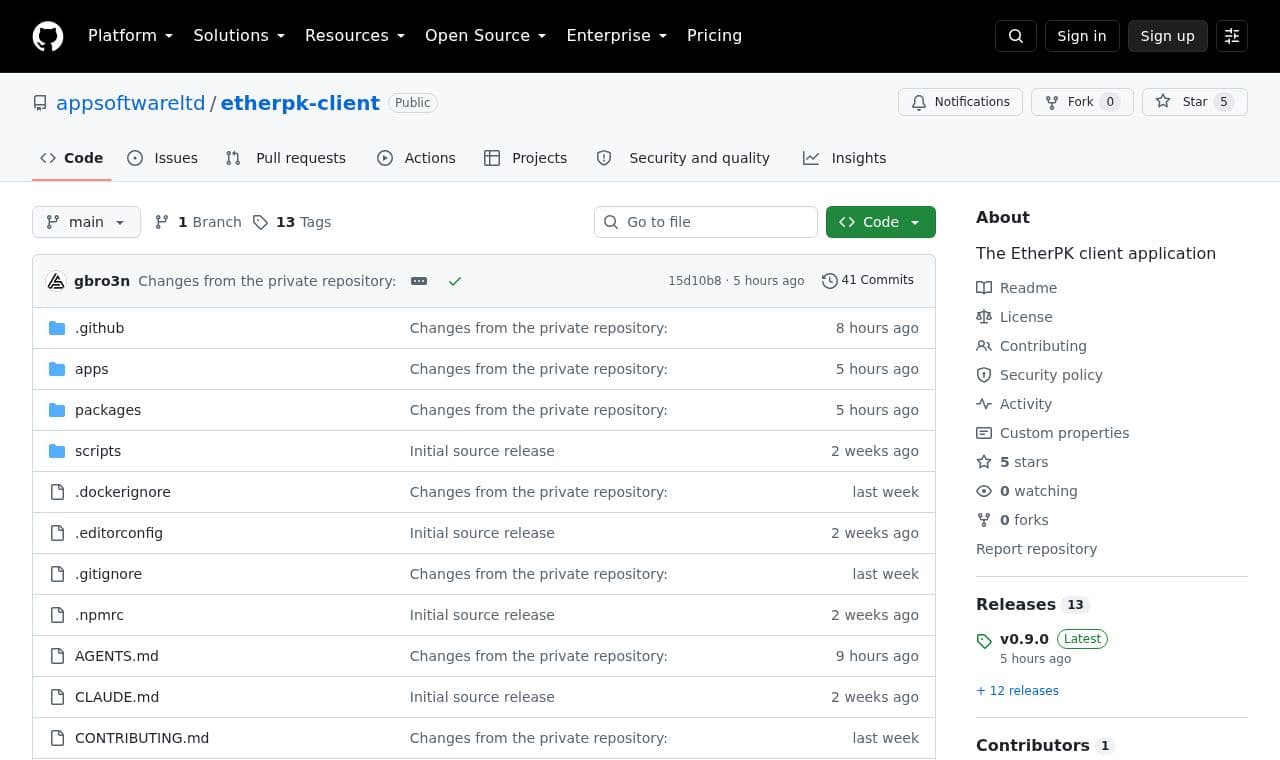
Task: Open the Security policy link
Action: coord(1040,375)
